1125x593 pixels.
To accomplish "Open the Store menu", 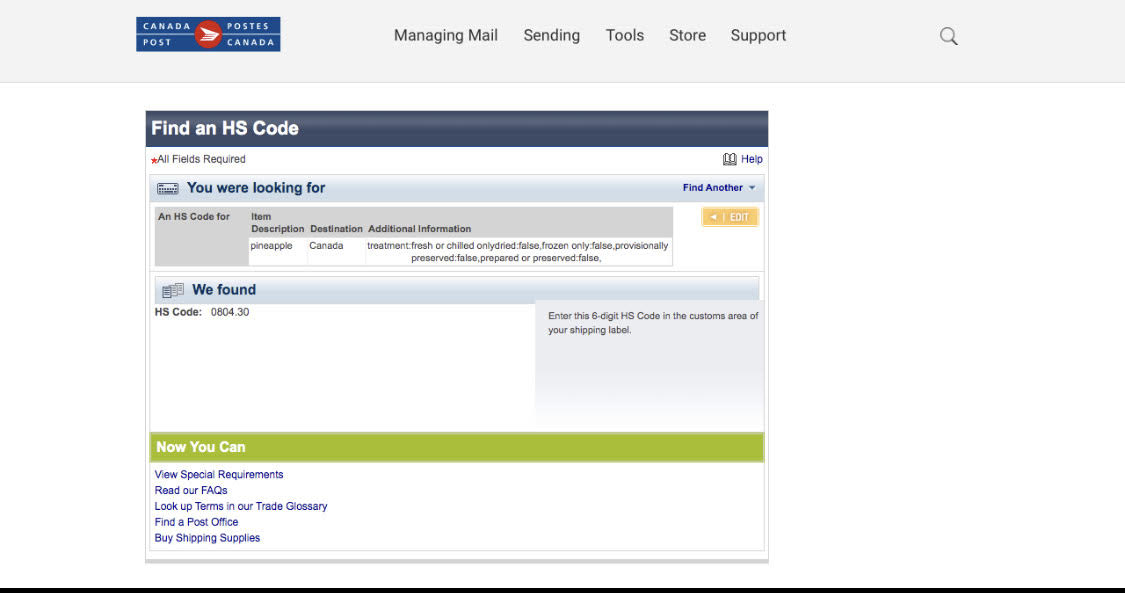I will pyautogui.click(x=687, y=35).
